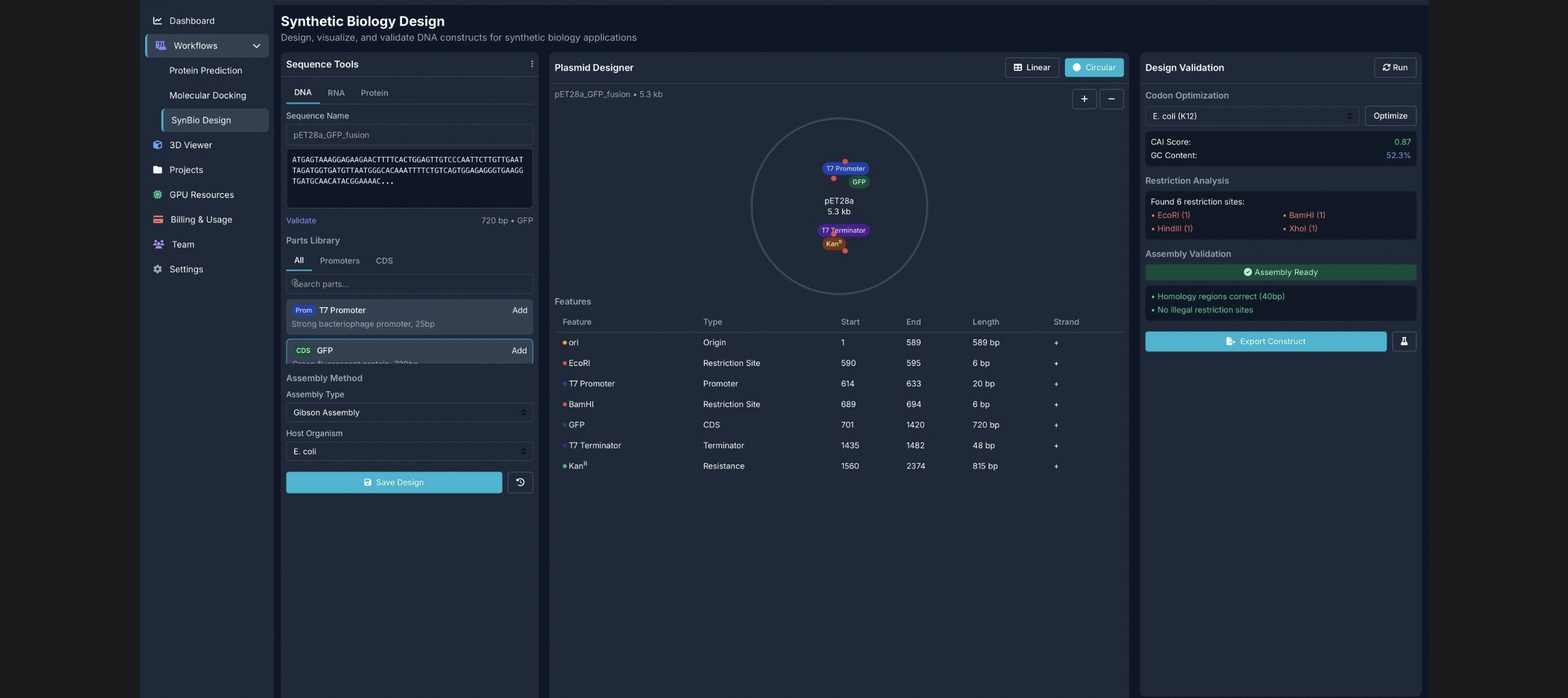Switch plasmid view to Linear

click(x=1031, y=67)
